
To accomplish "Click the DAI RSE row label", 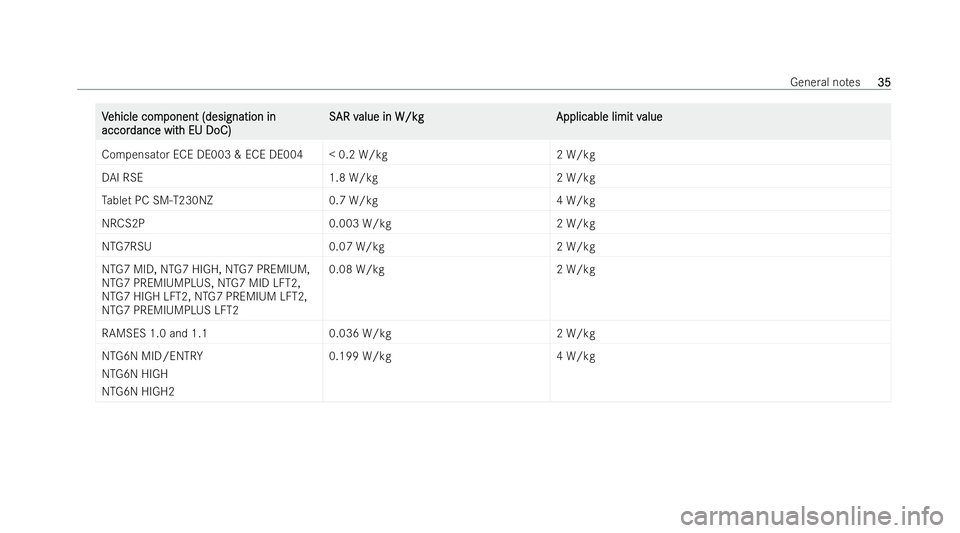I will (x=122, y=177).
